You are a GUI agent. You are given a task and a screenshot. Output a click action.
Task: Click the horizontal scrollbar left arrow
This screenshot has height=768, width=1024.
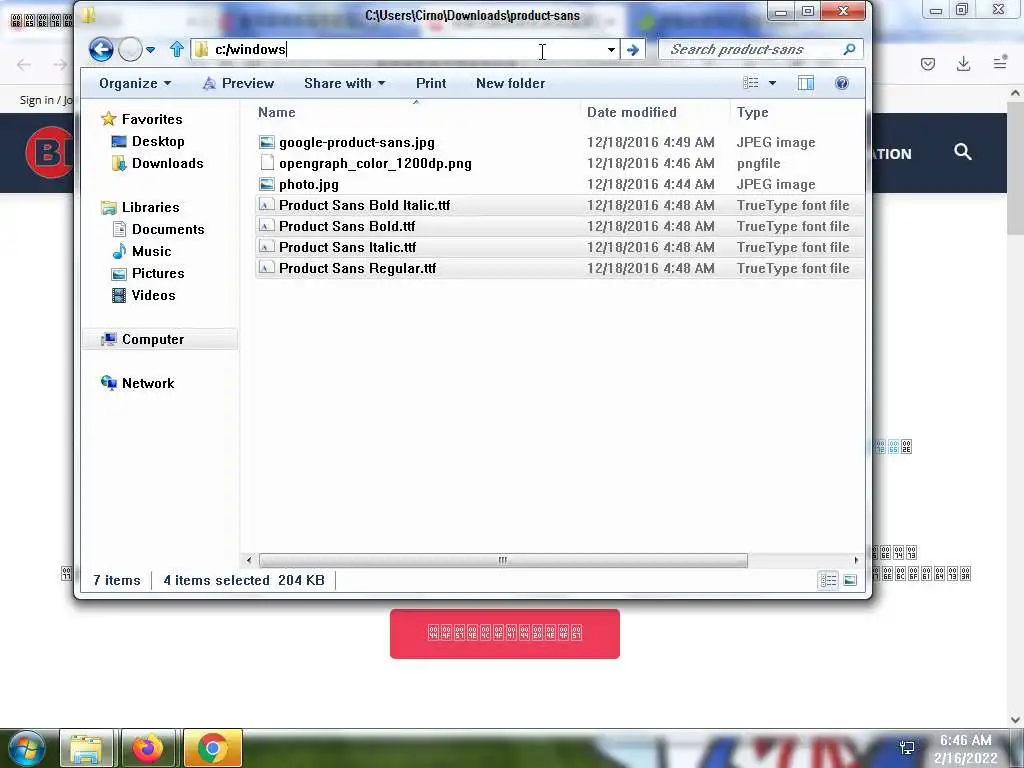click(x=249, y=560)
